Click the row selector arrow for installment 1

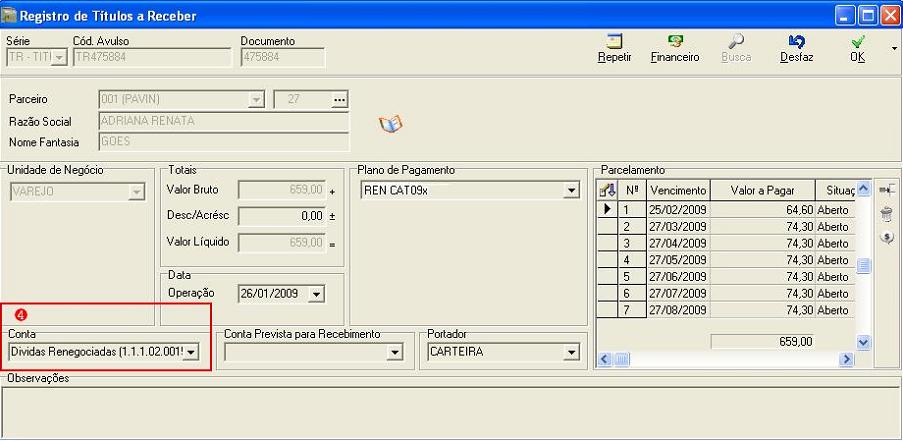608,210
